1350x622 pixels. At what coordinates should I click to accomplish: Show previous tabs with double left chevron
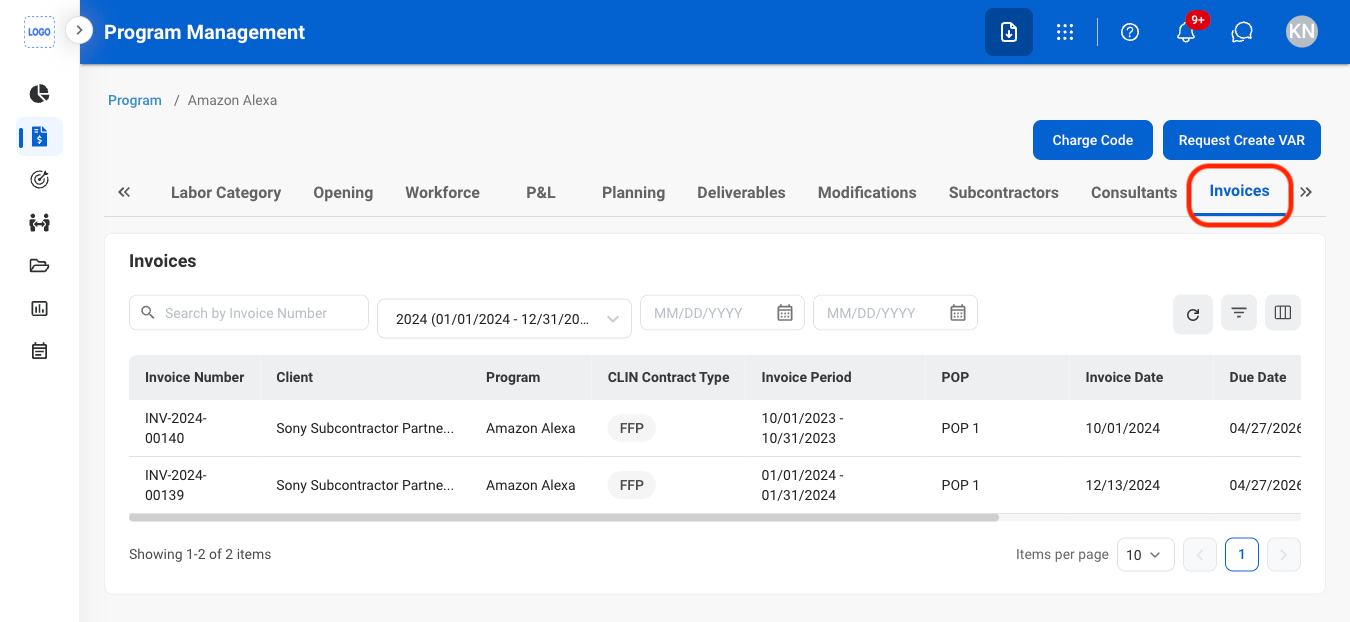click(124, 192)
